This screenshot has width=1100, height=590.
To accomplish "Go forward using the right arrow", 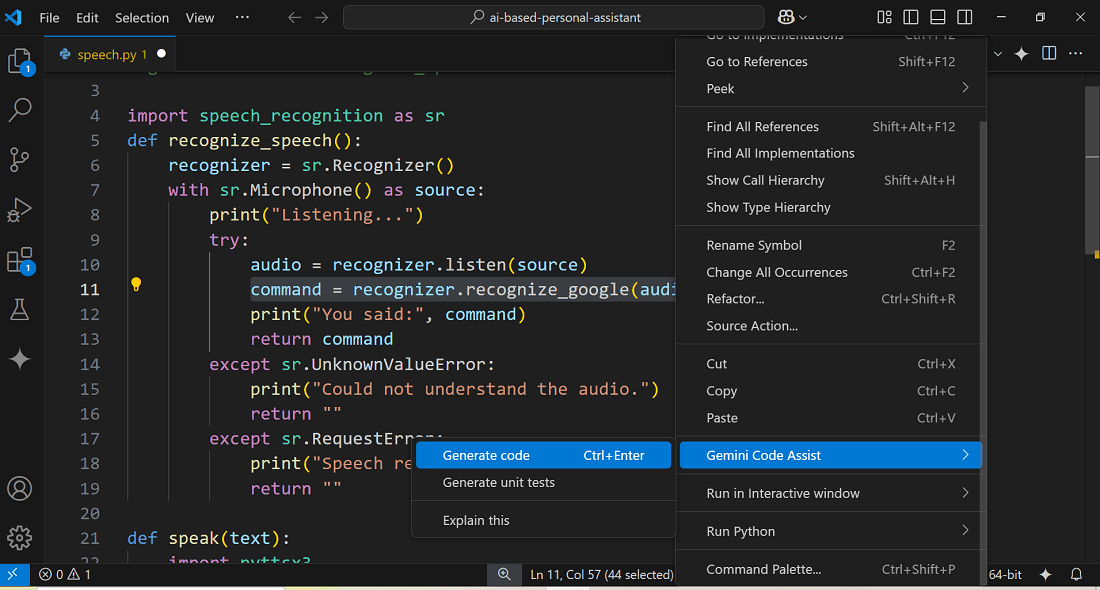I will [x=321, y=18].
